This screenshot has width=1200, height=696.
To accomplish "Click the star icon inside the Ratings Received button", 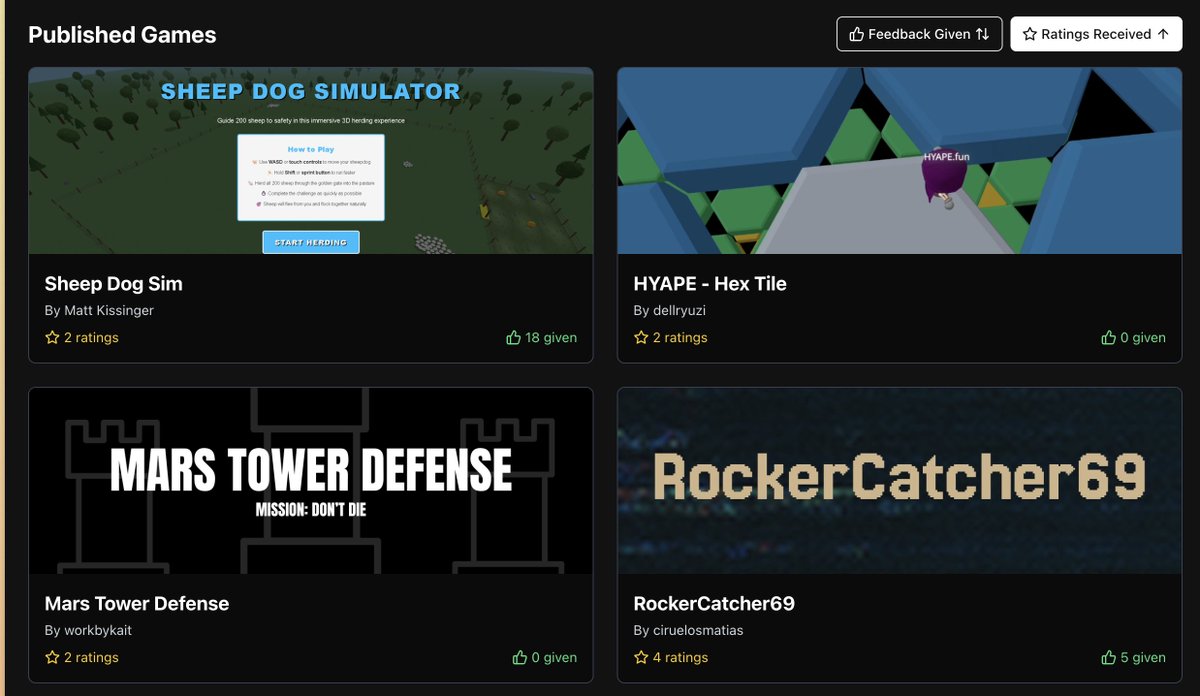I will tap(1029, 33).
